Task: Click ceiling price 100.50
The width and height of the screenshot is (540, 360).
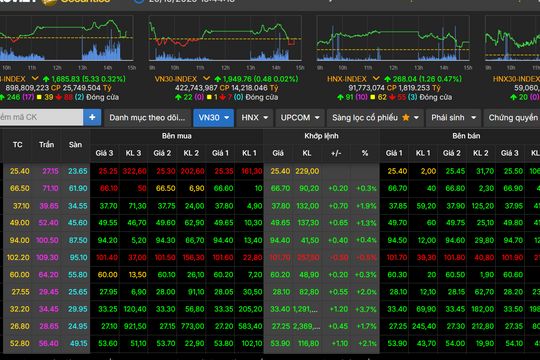Action: 48,240
